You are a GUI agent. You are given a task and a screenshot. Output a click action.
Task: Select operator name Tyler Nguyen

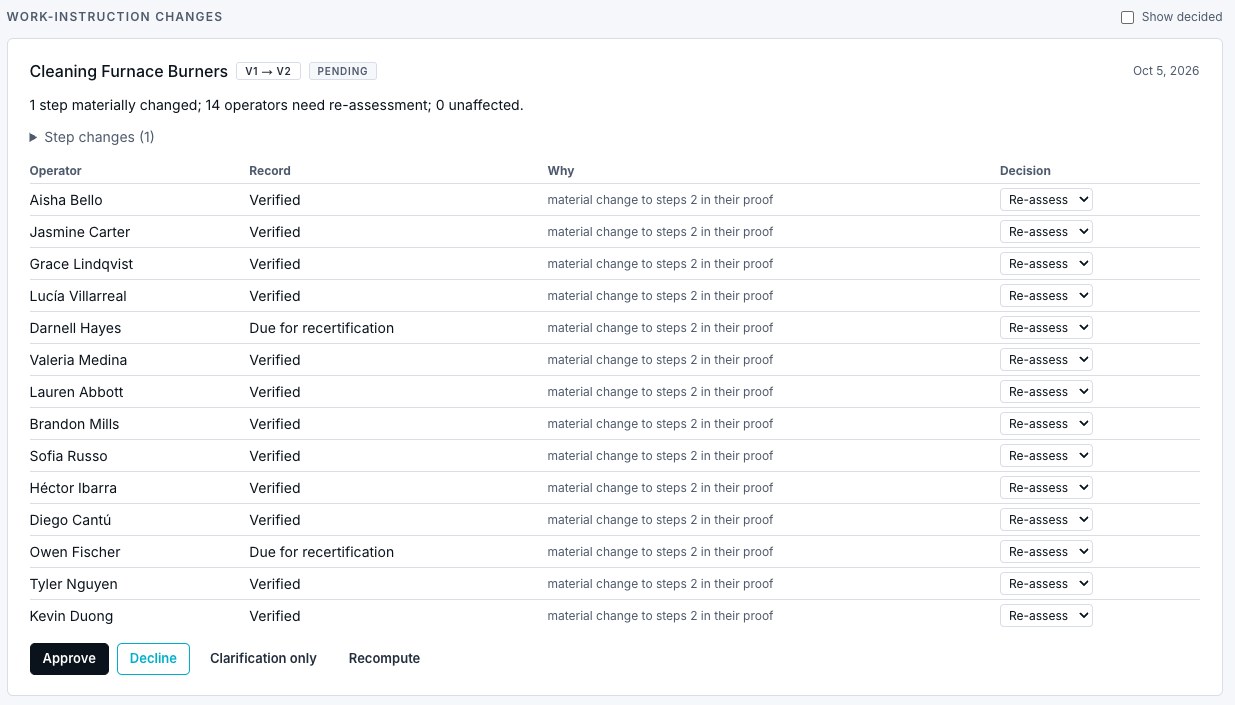tap(74, 584)
